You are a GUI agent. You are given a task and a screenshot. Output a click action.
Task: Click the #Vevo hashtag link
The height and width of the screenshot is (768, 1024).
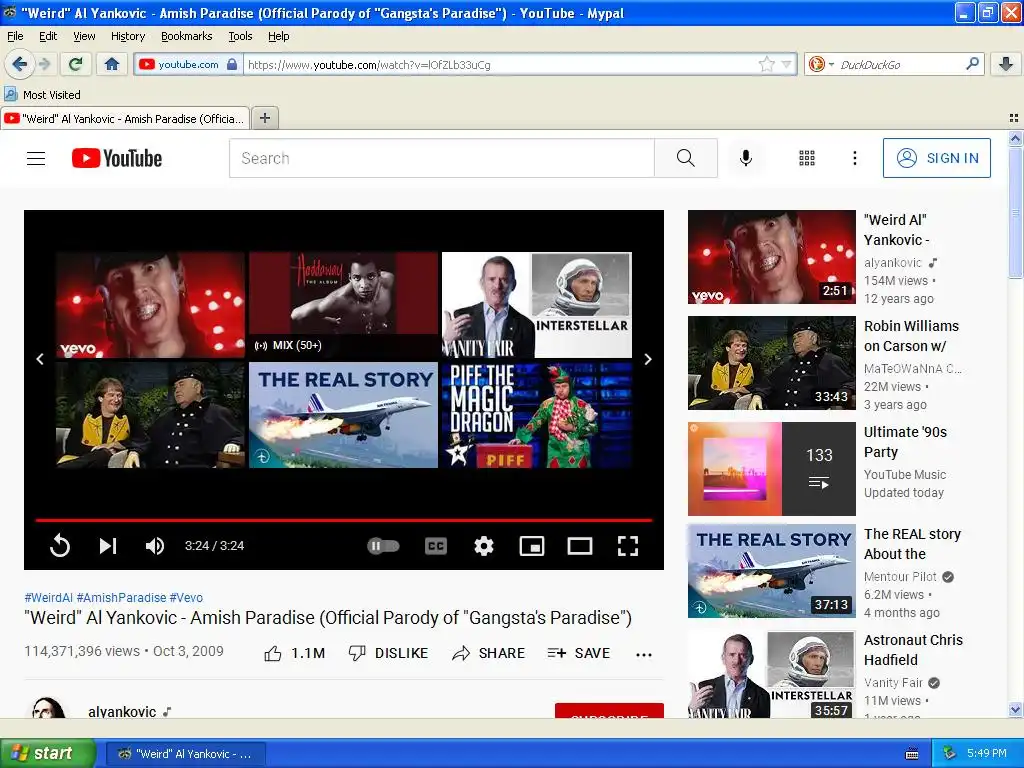click(186, 598)
